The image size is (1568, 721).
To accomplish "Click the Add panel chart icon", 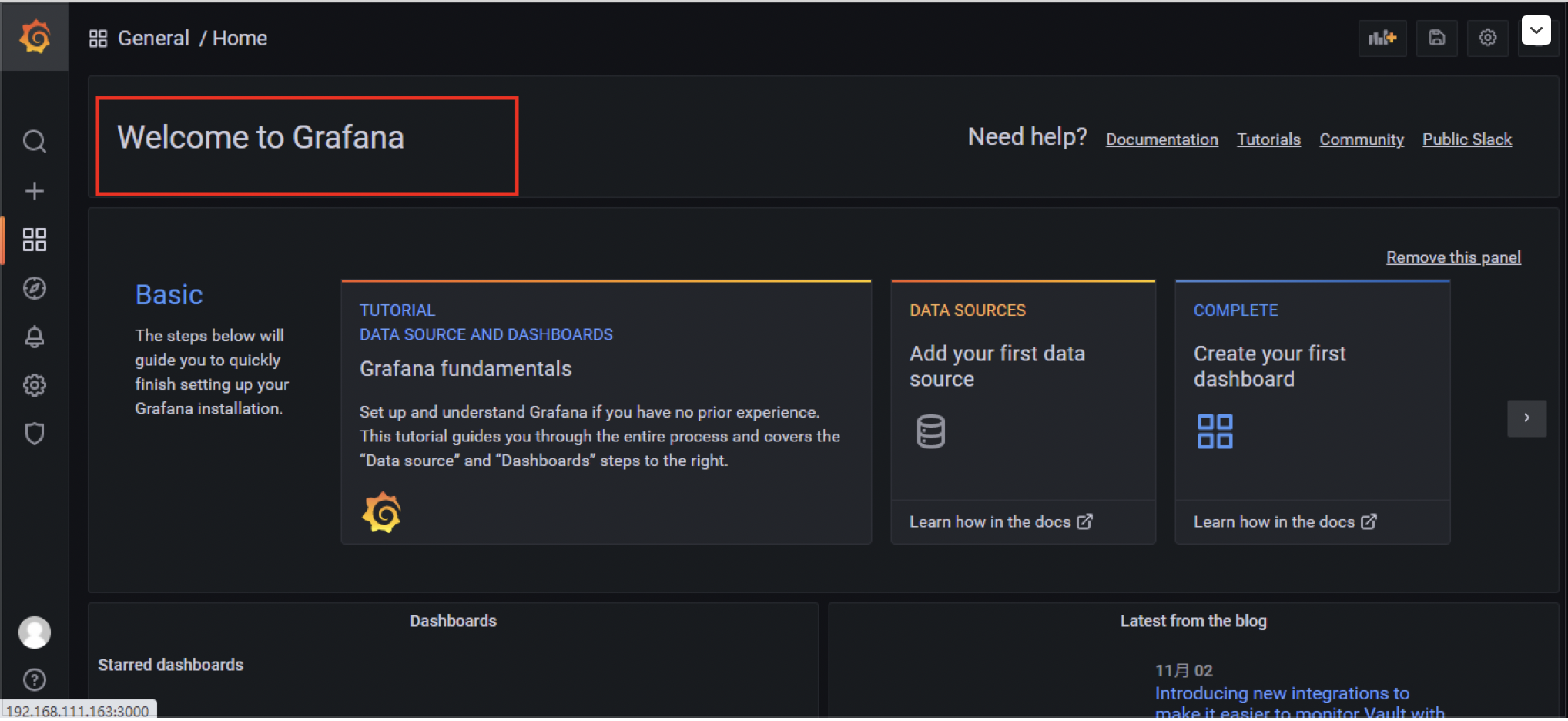I will coord(1382,38).
